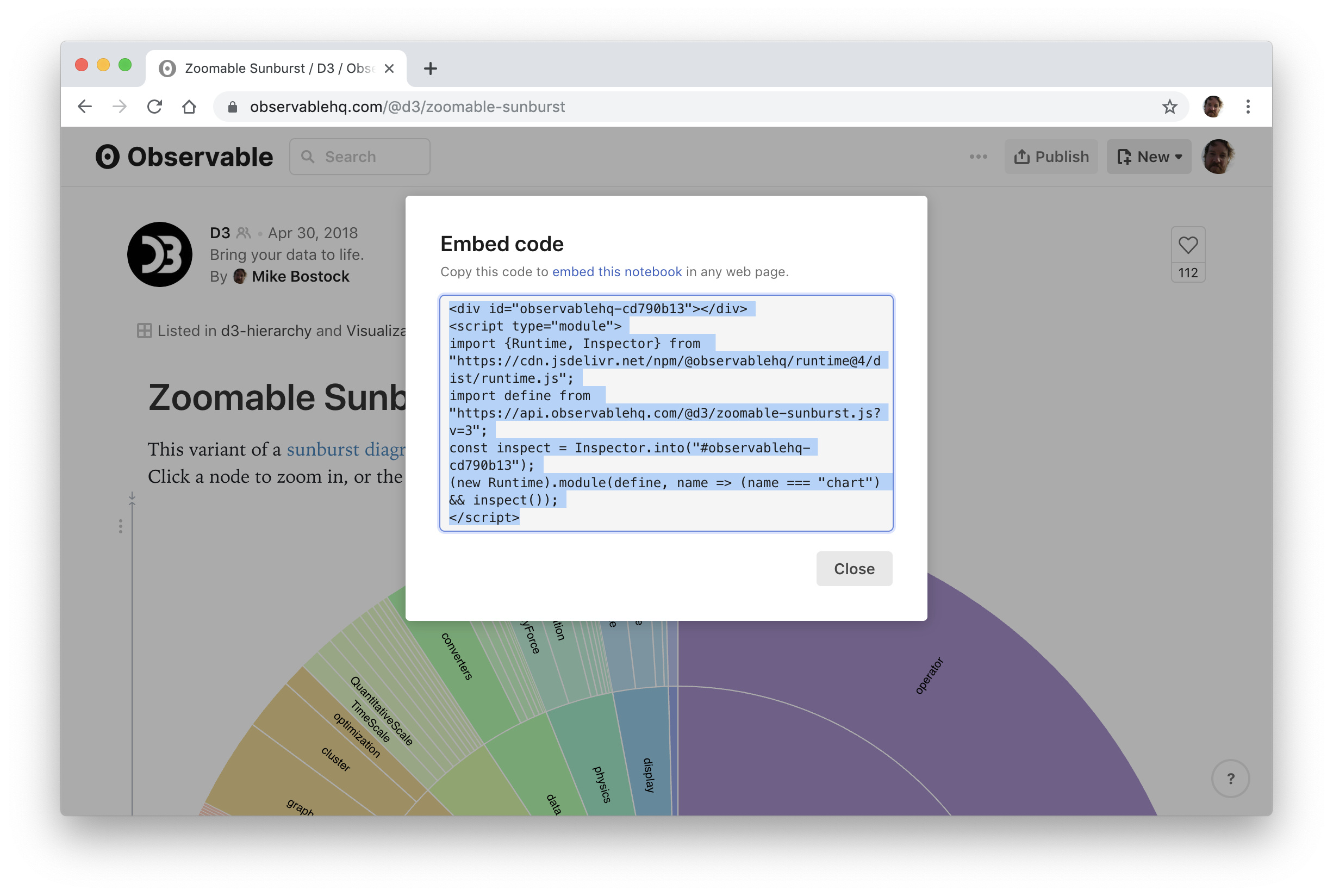Like the notebook with the heart
The height and width of the screenshot is (896, 1333).
(1188, 245)
